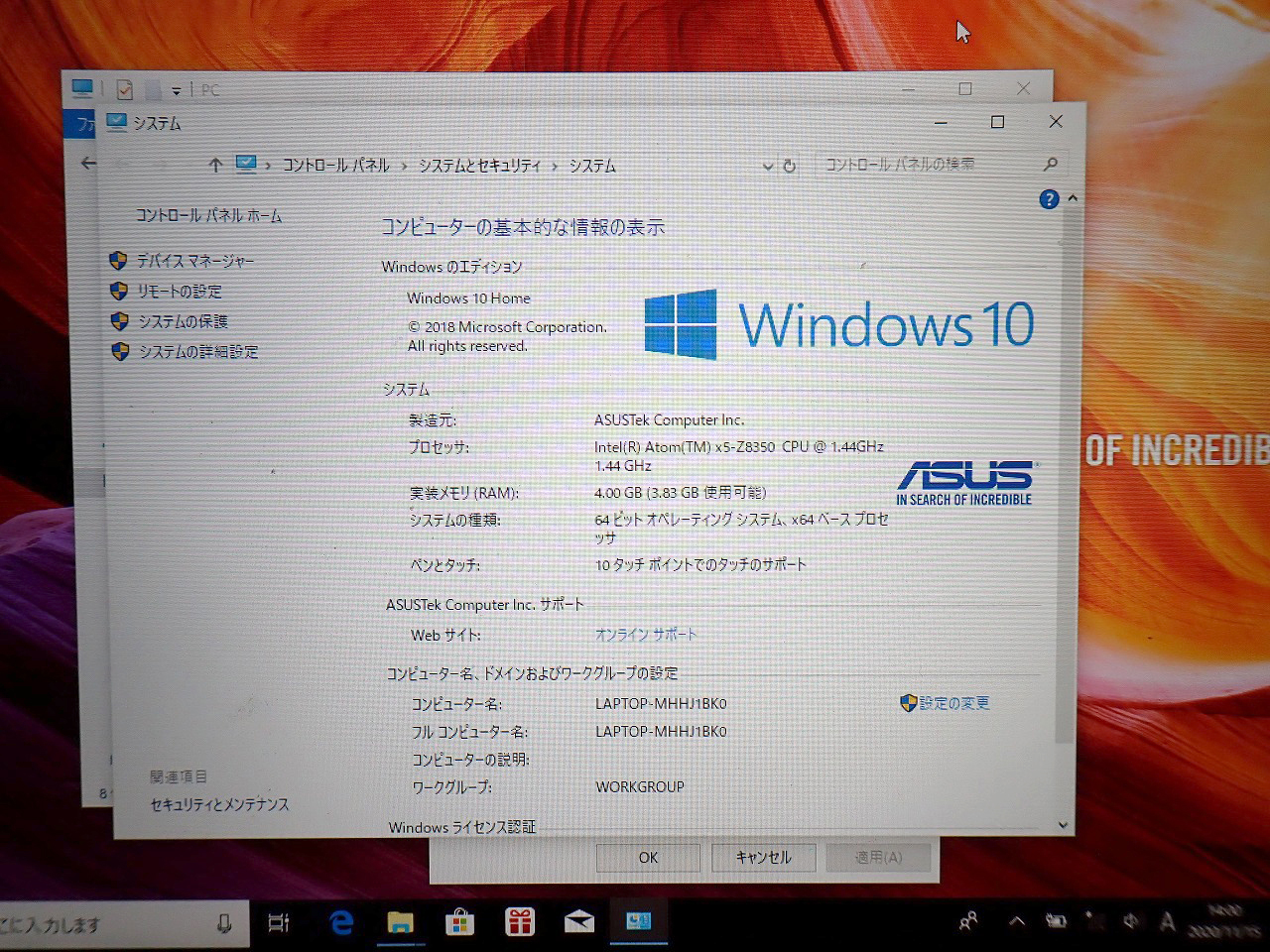Click the Apply button in dialog behind
Image resolution: width=1270 pixels, height=952 pixels.
pyautogui.click(x=878, y=858)
